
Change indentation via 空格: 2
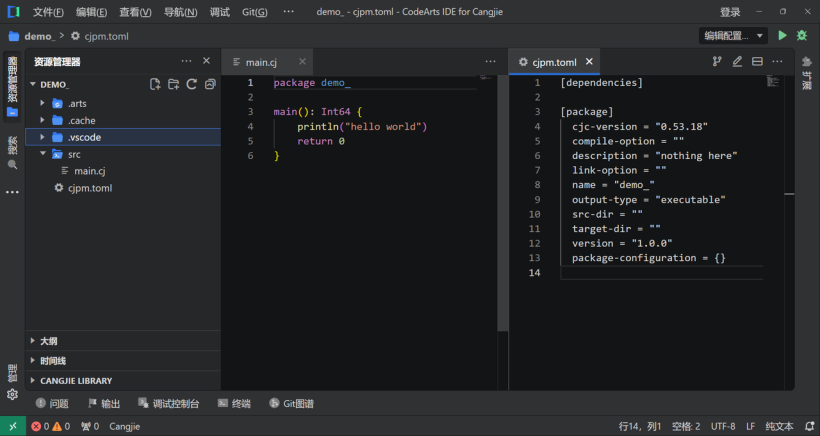point(686,426)
